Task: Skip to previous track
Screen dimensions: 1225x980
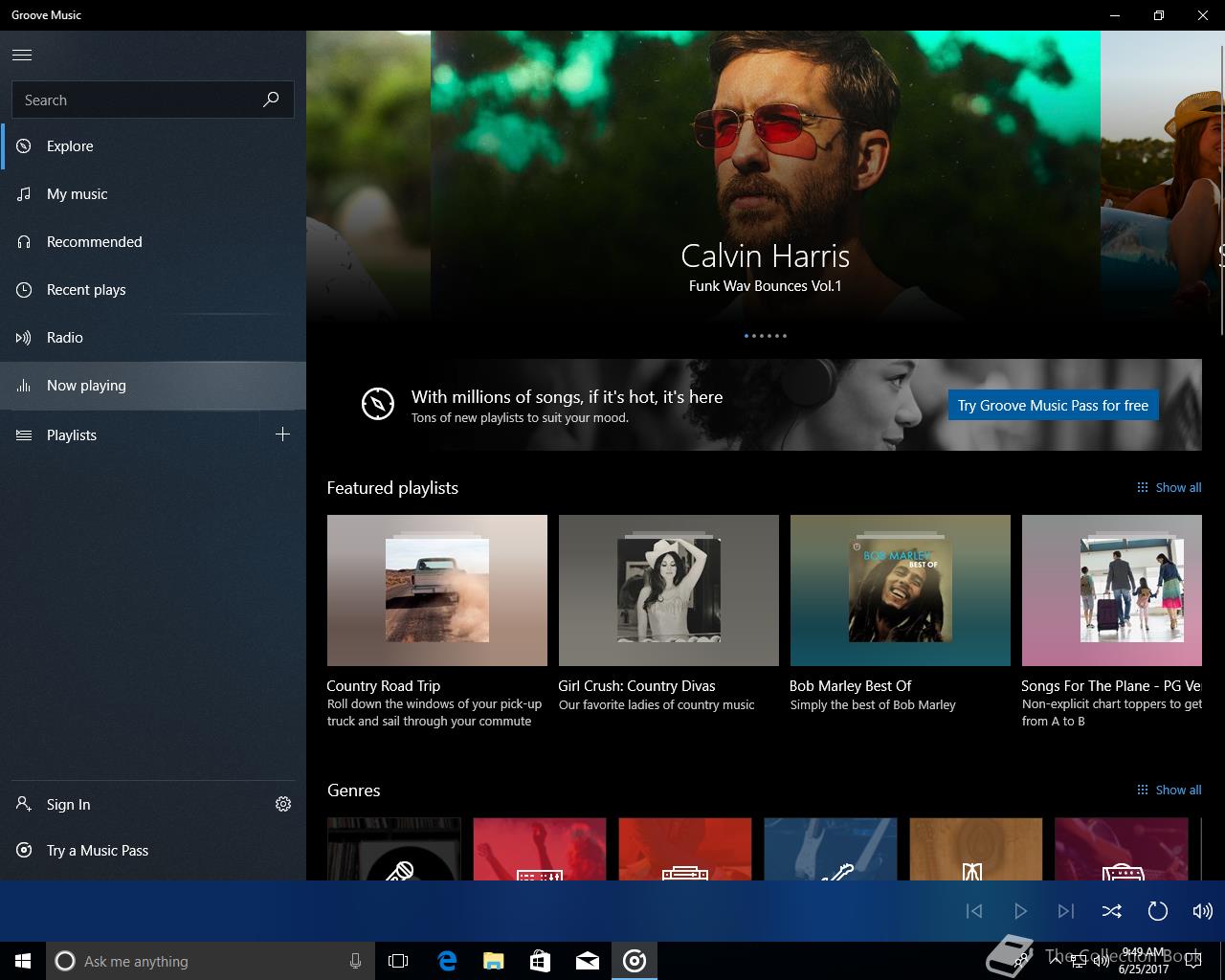Action: point(974,911)
